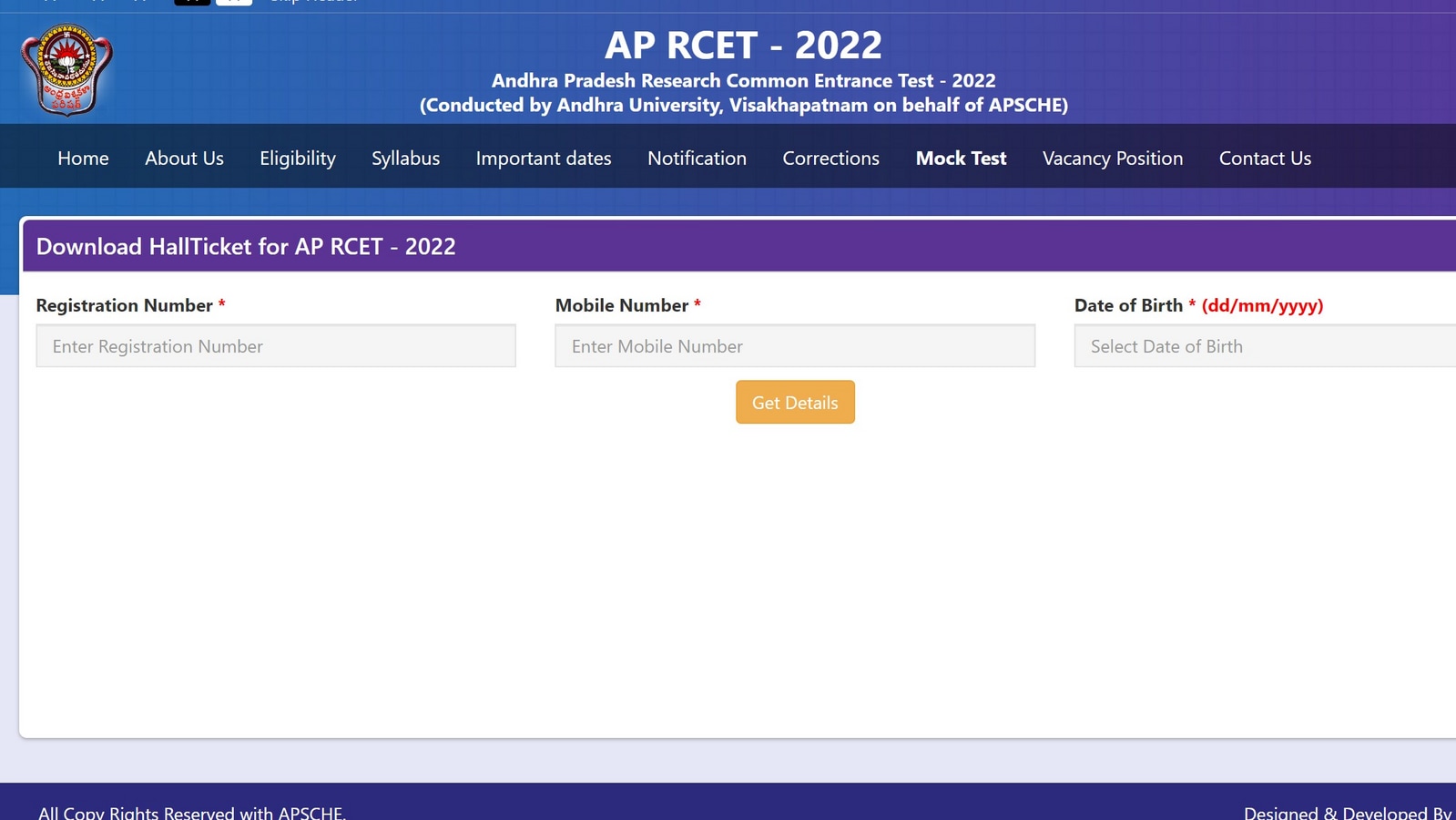
Task: View the Vacancy Position page
Action: (x=1113, y=158)
